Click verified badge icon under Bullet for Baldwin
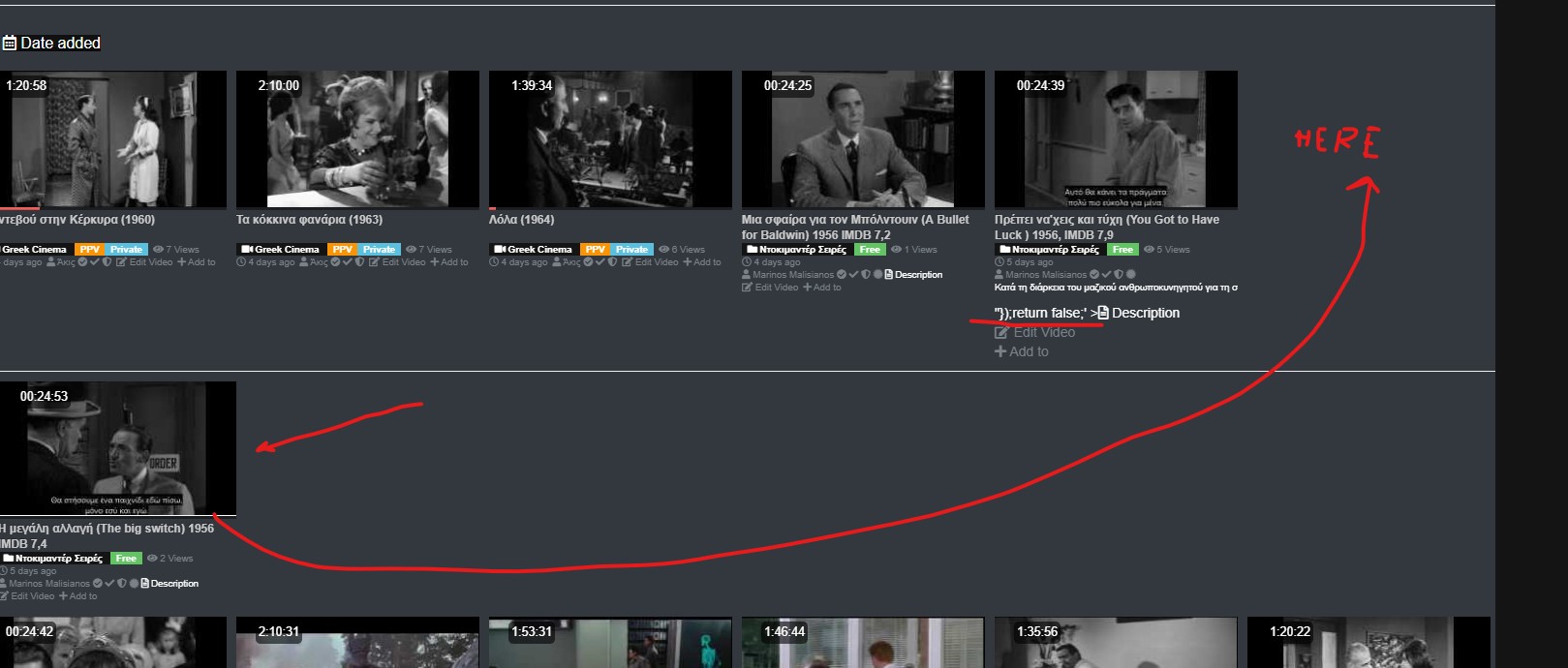The height and width of the screenshot is (668, 1568). [x=842, y=275]
